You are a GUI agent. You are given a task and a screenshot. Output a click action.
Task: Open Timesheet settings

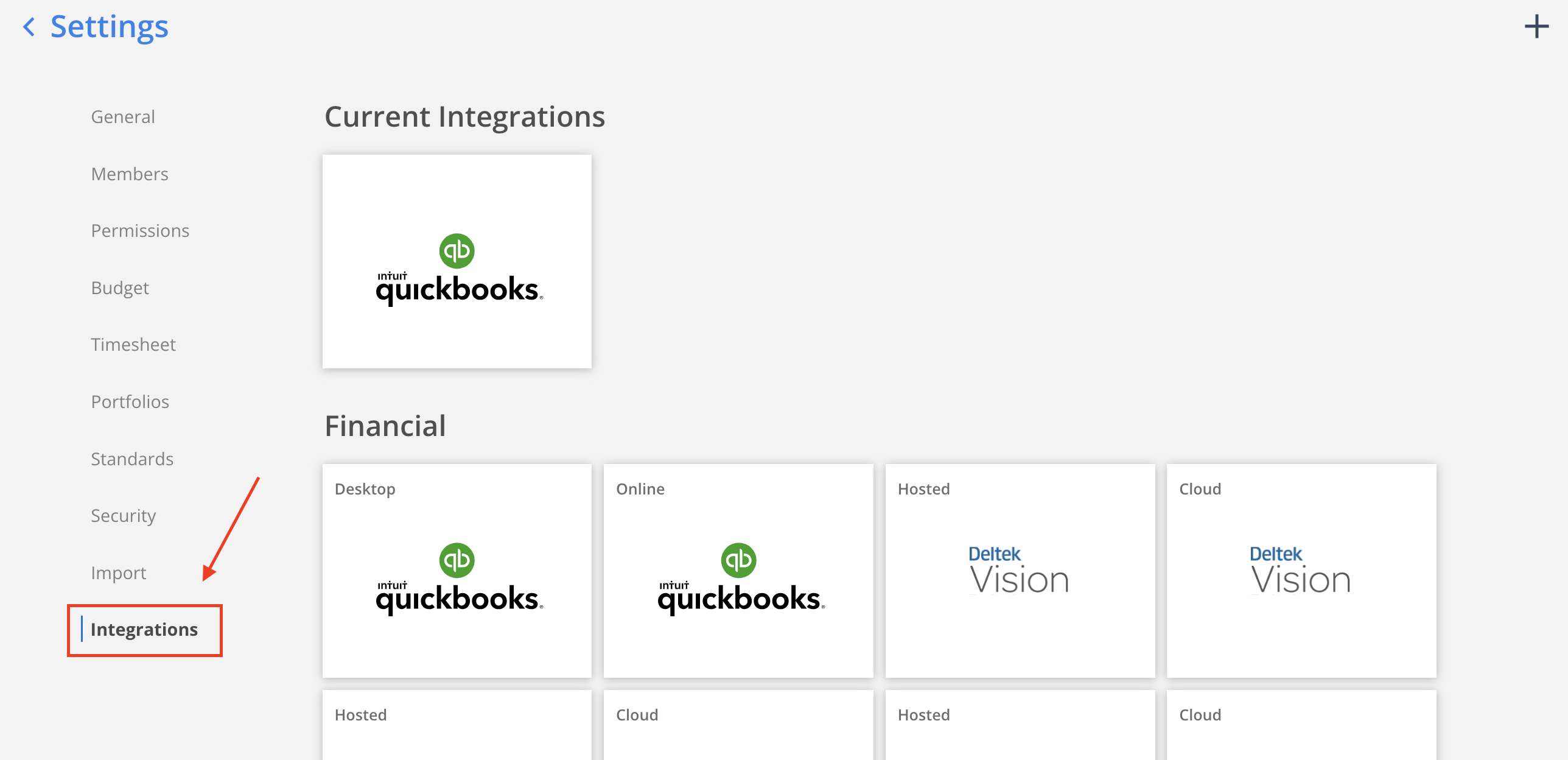click(x=133, y=345)
